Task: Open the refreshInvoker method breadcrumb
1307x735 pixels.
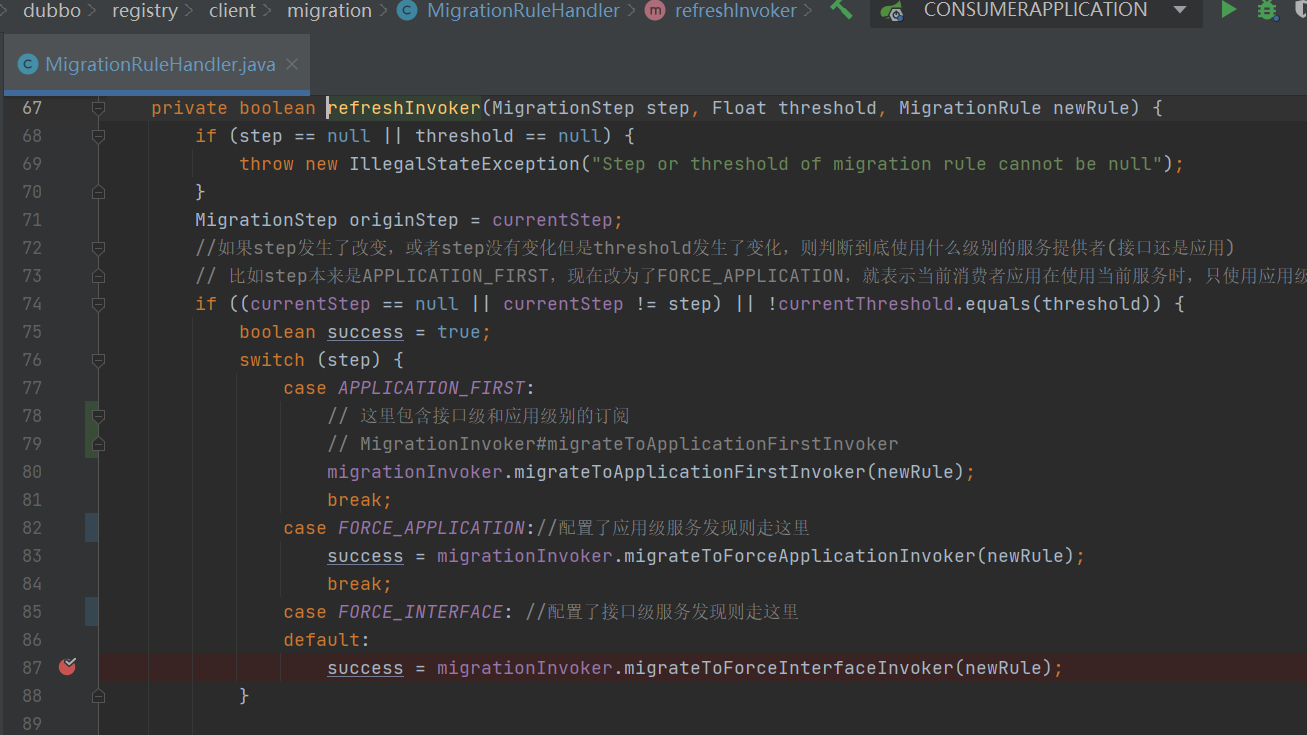Action: [x=736, y=11]
